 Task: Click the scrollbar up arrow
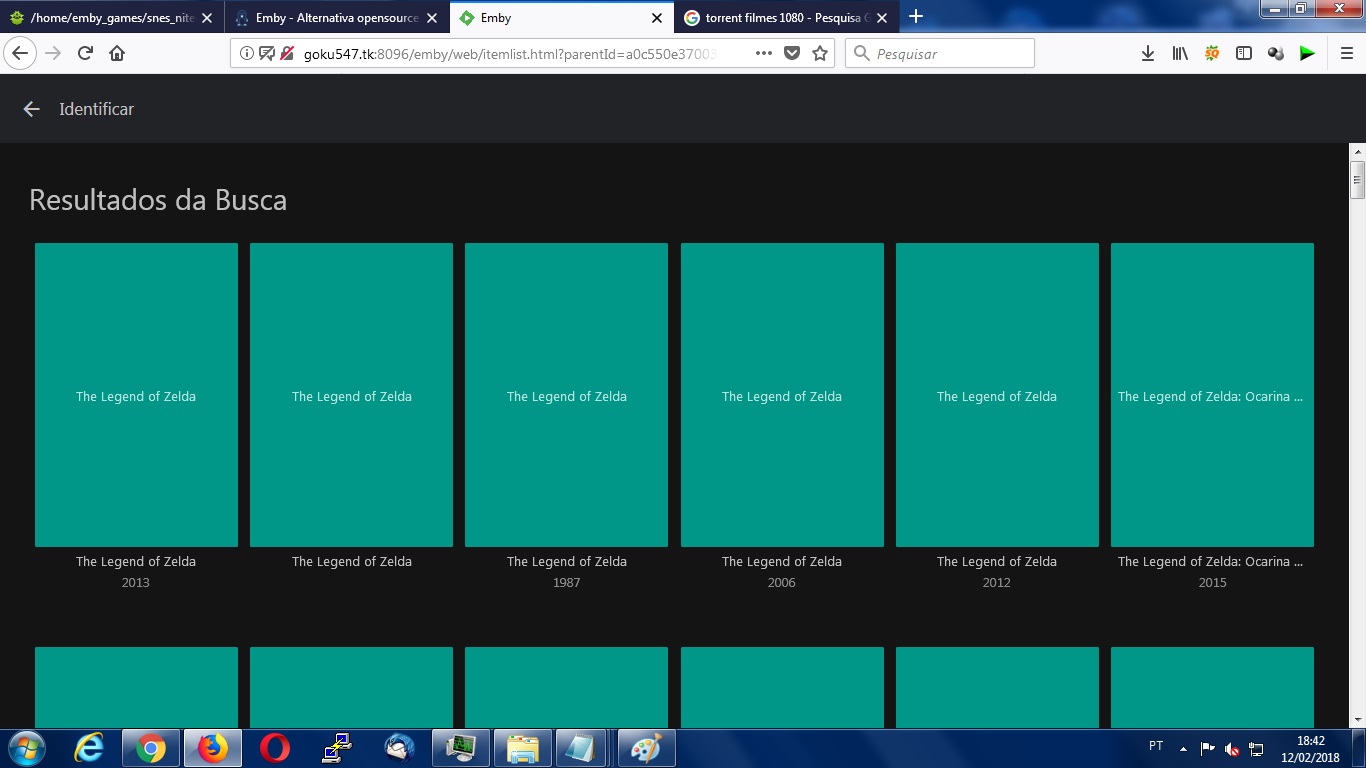pyautogui.click(x=1357, y=151)
